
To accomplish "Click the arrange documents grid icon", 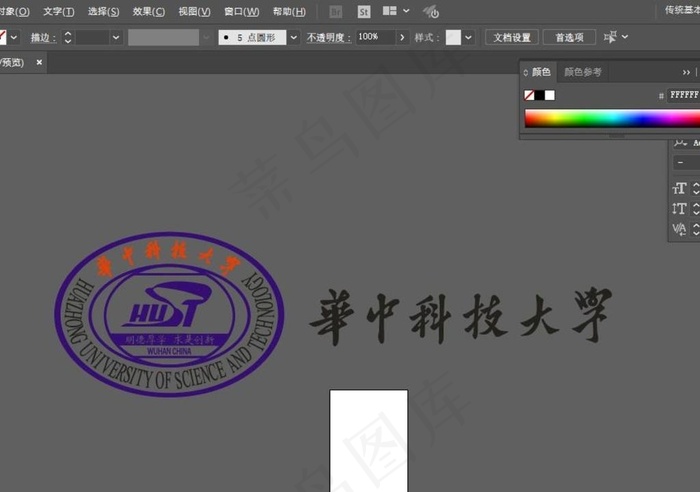I will (x=390, y=11).
